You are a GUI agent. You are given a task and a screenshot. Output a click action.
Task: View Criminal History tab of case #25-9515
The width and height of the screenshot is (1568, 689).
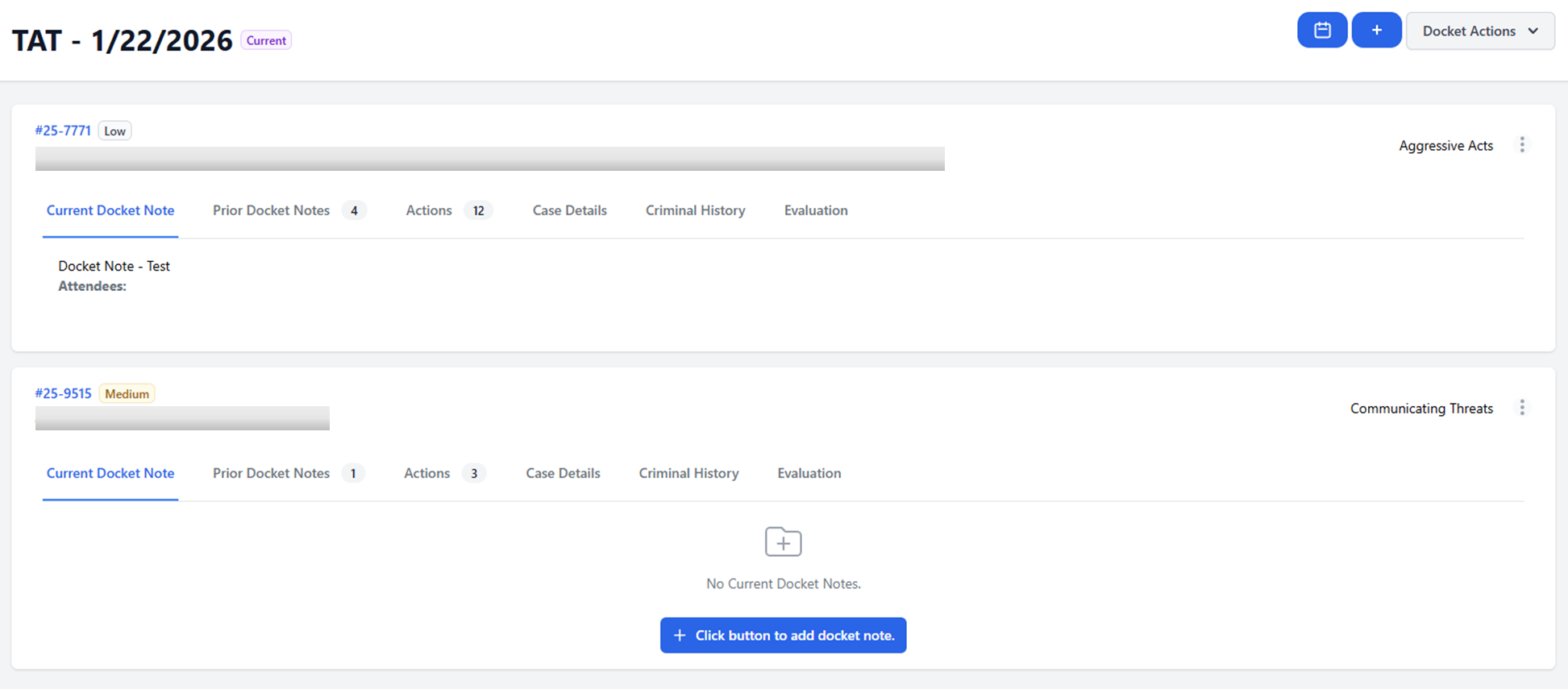click(688, 473)
